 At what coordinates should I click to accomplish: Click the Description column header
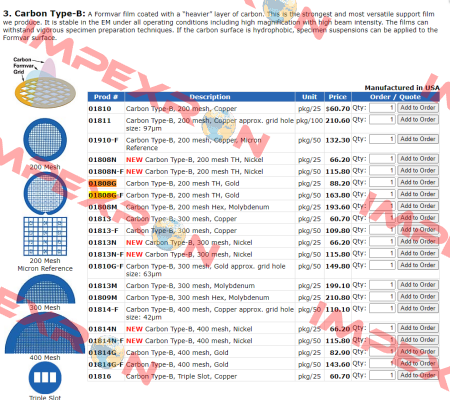pos(210,97)
